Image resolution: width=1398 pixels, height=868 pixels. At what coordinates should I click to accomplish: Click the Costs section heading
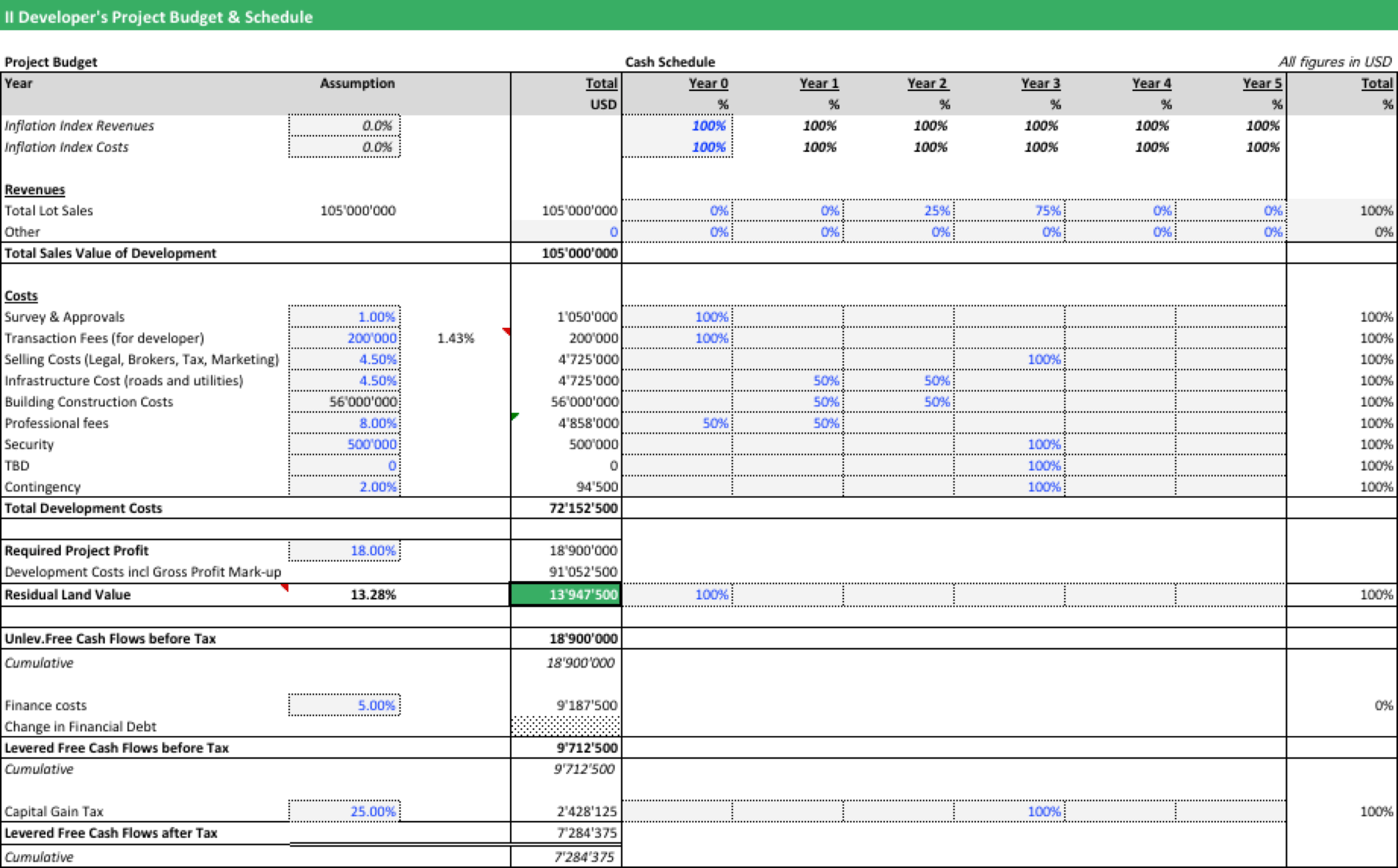click(21, 296)
